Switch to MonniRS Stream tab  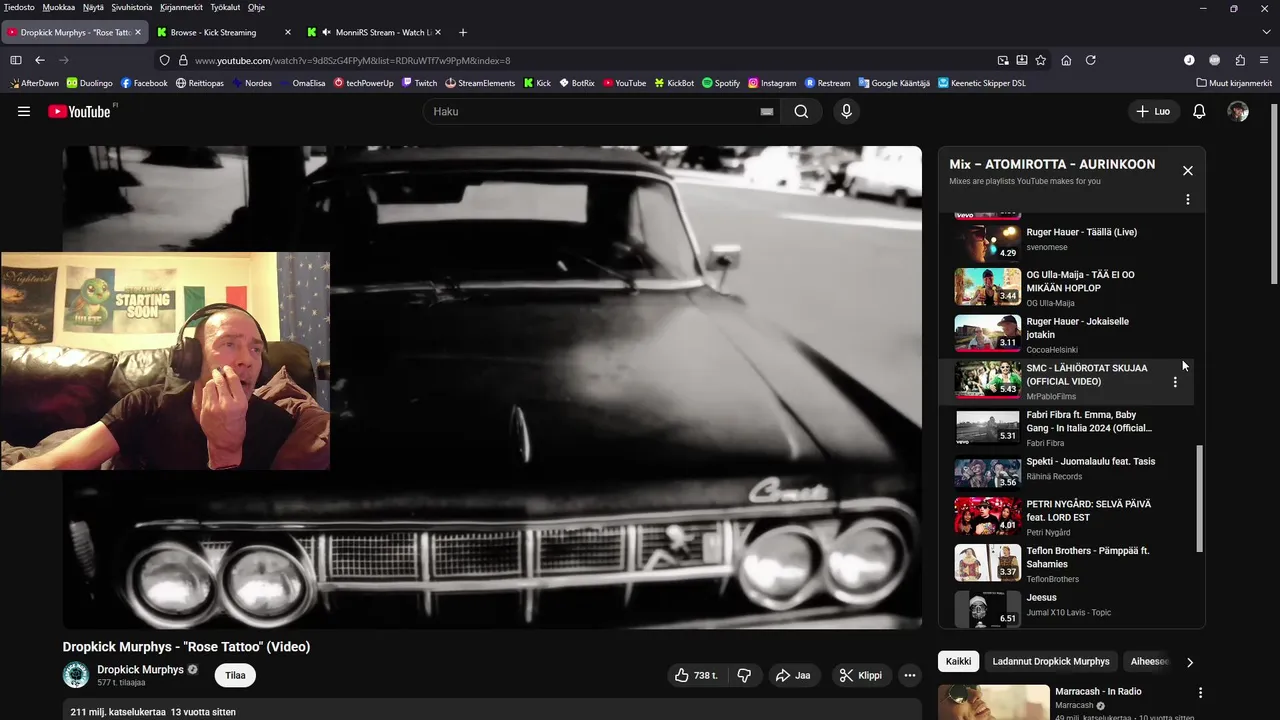(384, 32)
